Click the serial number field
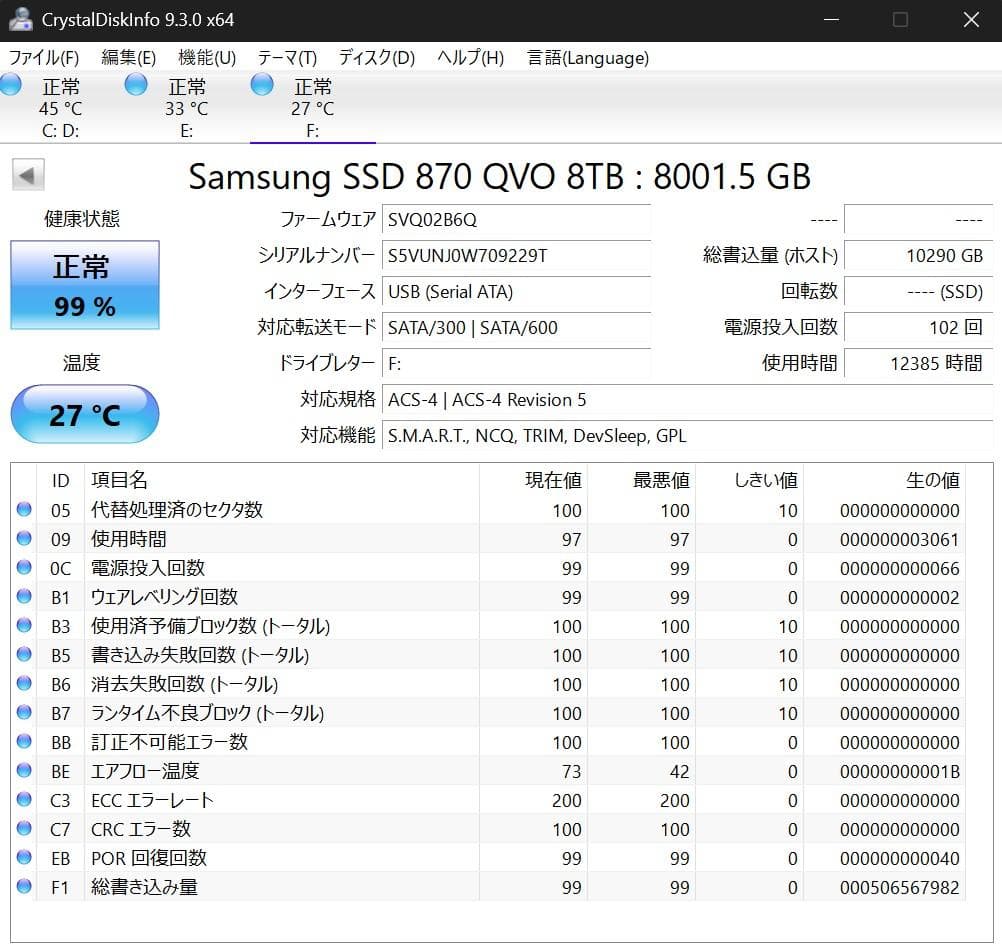The width and height of the screenshot is (1002, 949). [x=516, y=257]
